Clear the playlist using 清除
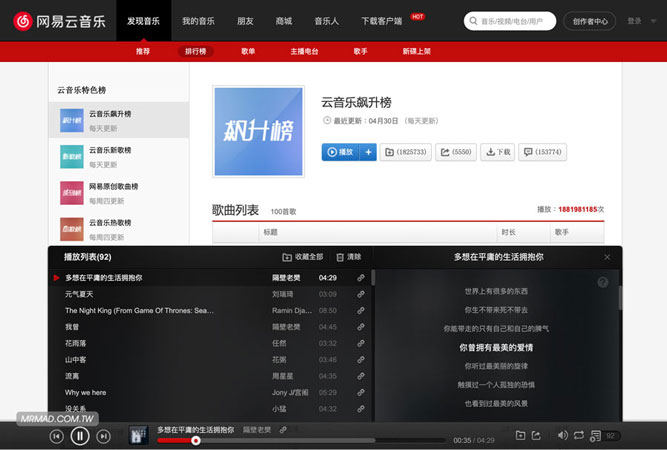The image size is (667, 450). [x=349, y=257]
